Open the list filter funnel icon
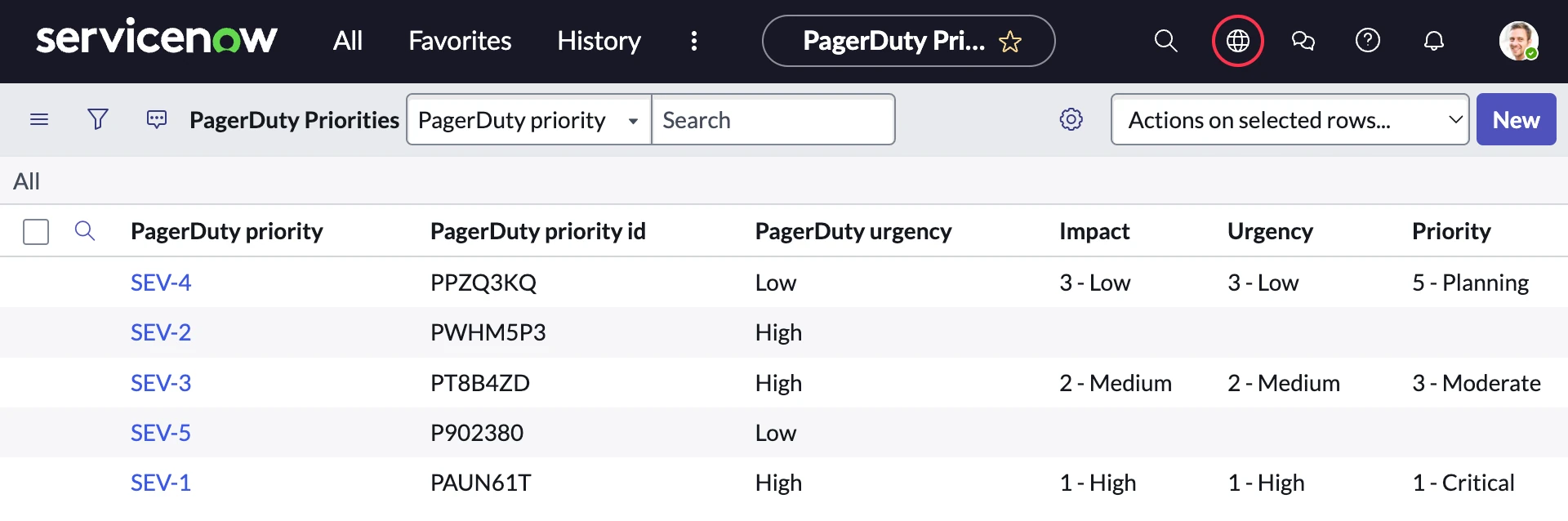The image size is (1568, 521). click(98, 120)
